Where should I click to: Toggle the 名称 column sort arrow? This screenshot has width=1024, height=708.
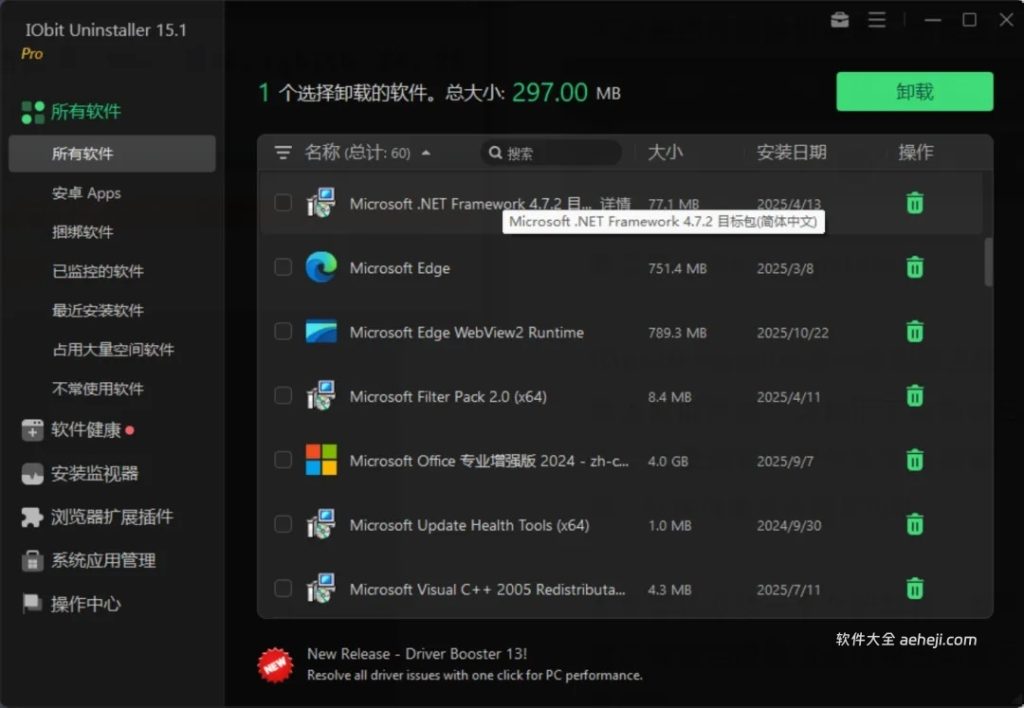coord(426,152)
